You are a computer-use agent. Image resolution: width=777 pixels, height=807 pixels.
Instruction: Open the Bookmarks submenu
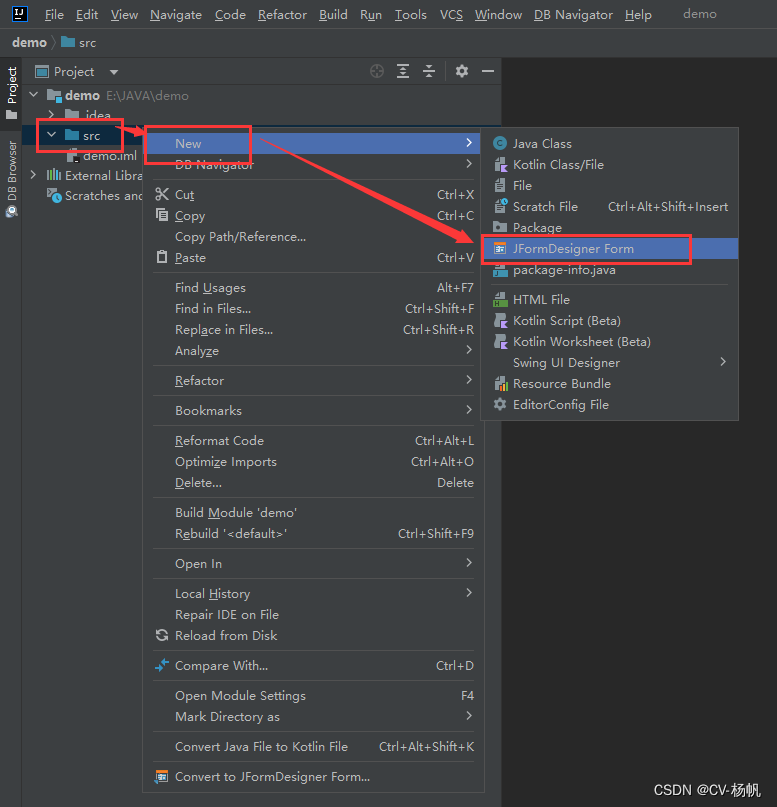pyautogui.click(x=313, y=410)
